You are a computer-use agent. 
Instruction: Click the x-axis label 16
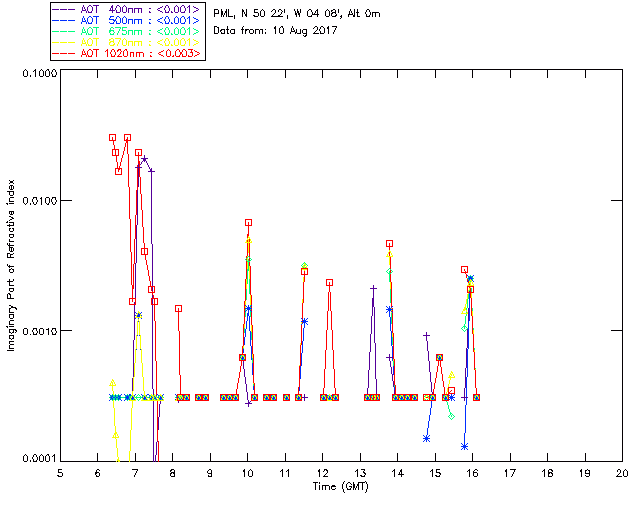[x=473, y=473]
